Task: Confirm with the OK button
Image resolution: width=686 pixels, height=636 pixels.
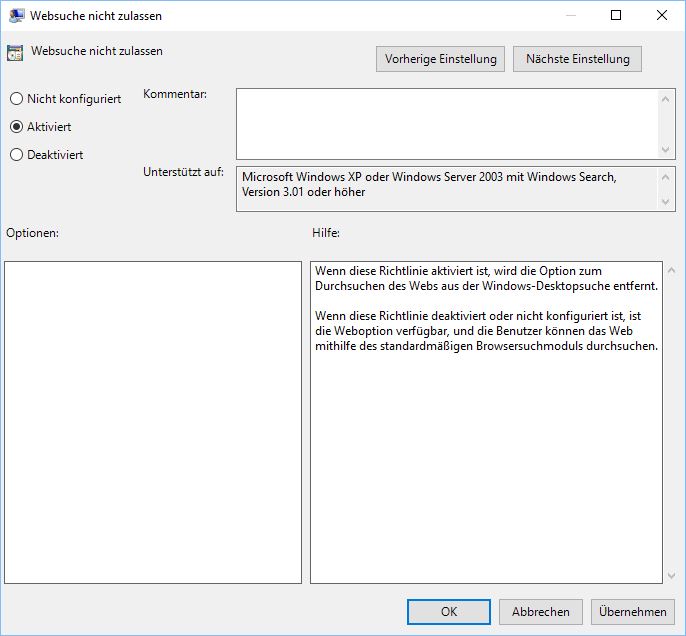Action: [449, 612]
